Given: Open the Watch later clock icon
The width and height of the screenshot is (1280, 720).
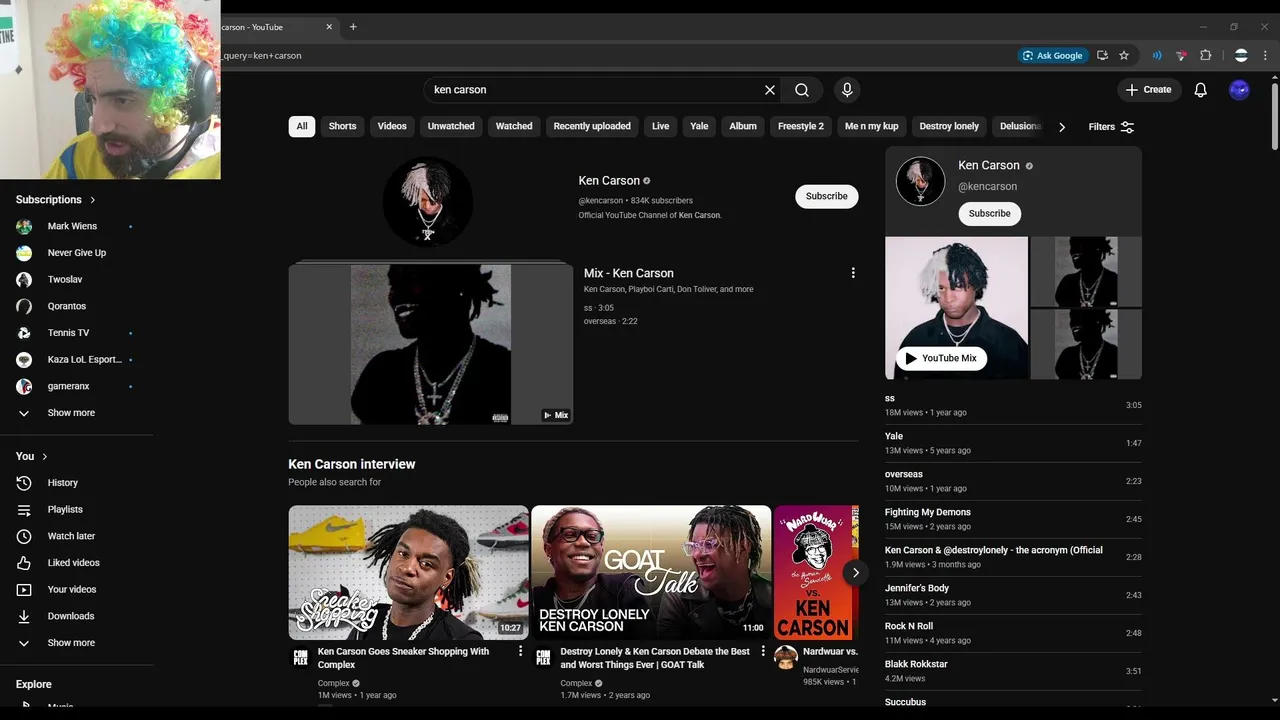Looking at the screenshot, I should coord(24,536).
